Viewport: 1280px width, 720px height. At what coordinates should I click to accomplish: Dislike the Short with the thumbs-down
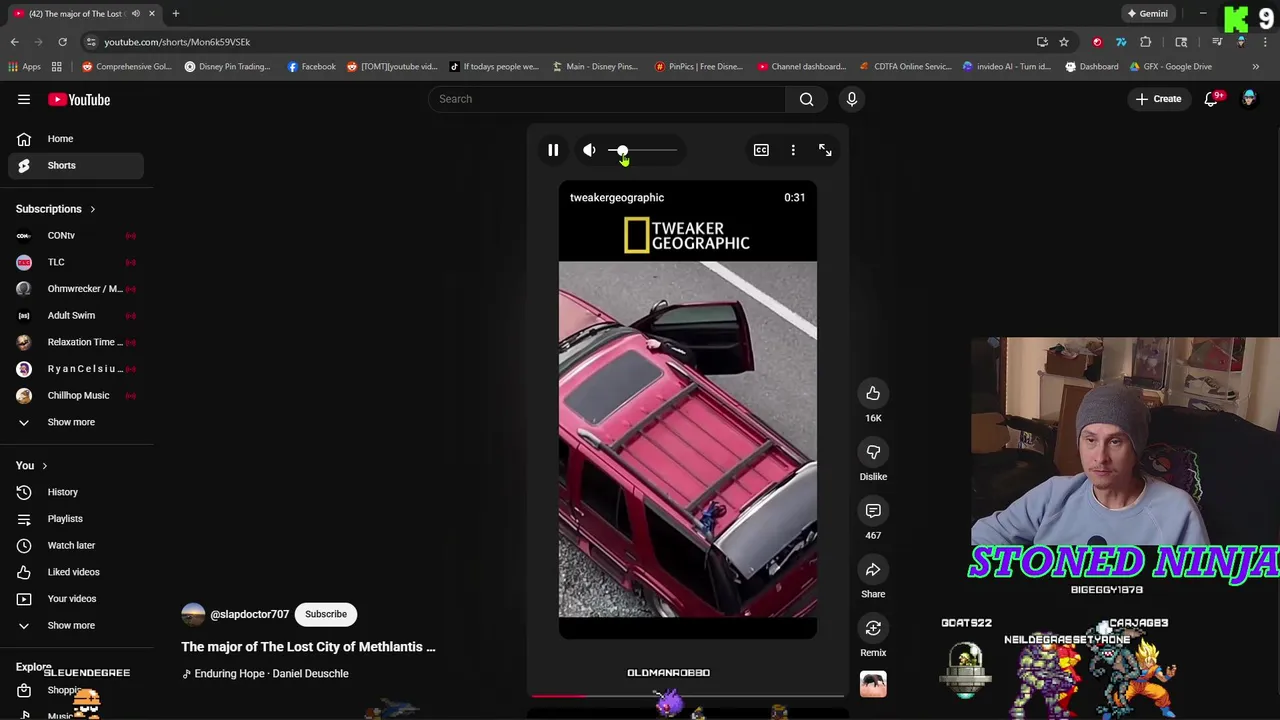(873, 452)
